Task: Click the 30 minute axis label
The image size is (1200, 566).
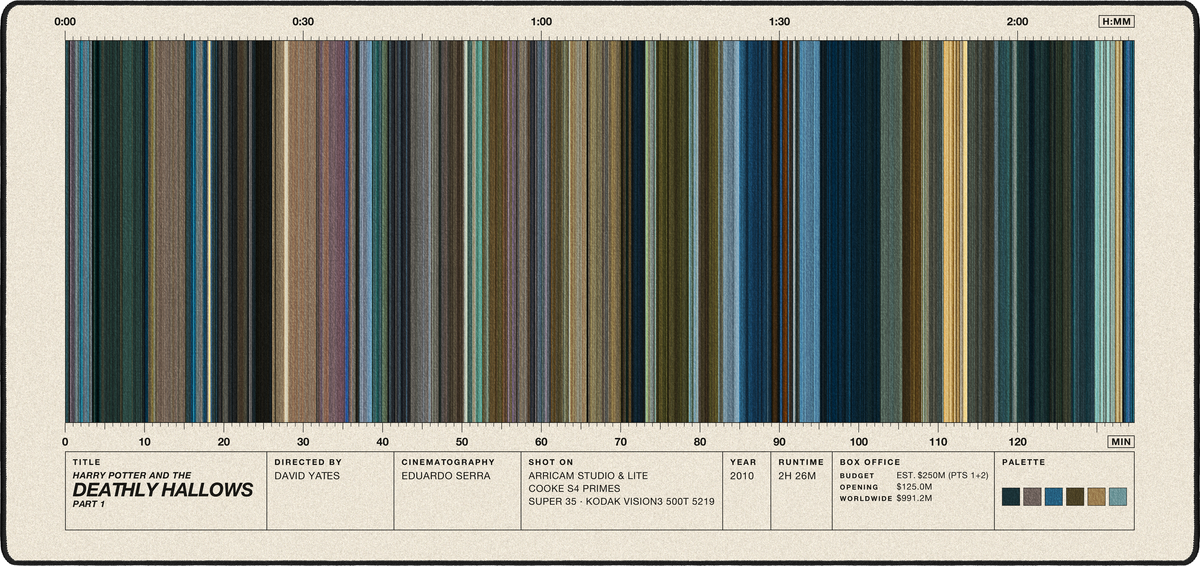Action: [x=303, y=441]
